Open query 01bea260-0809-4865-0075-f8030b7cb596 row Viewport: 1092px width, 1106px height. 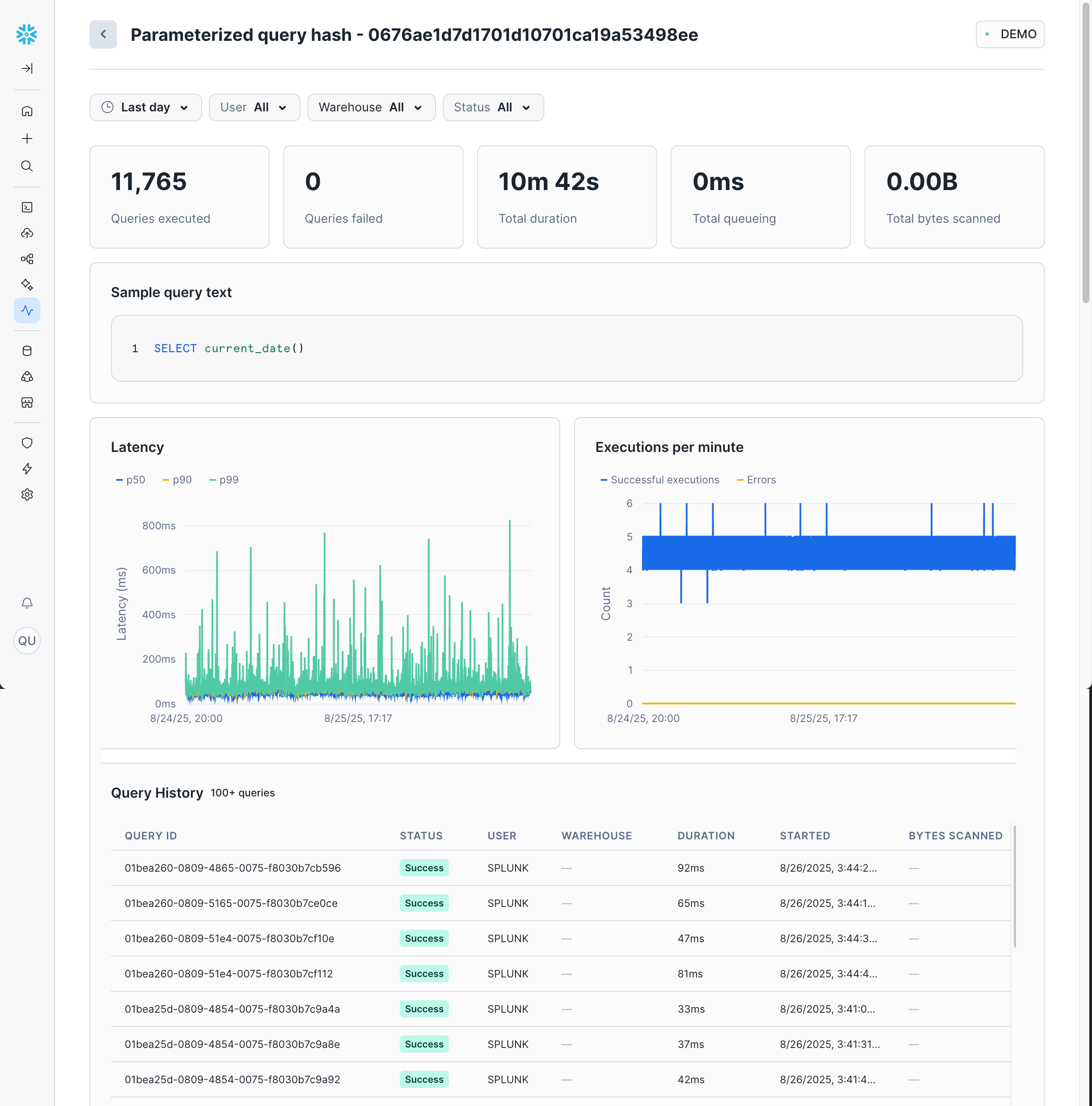pyautogui.click(x=232, y=868)
